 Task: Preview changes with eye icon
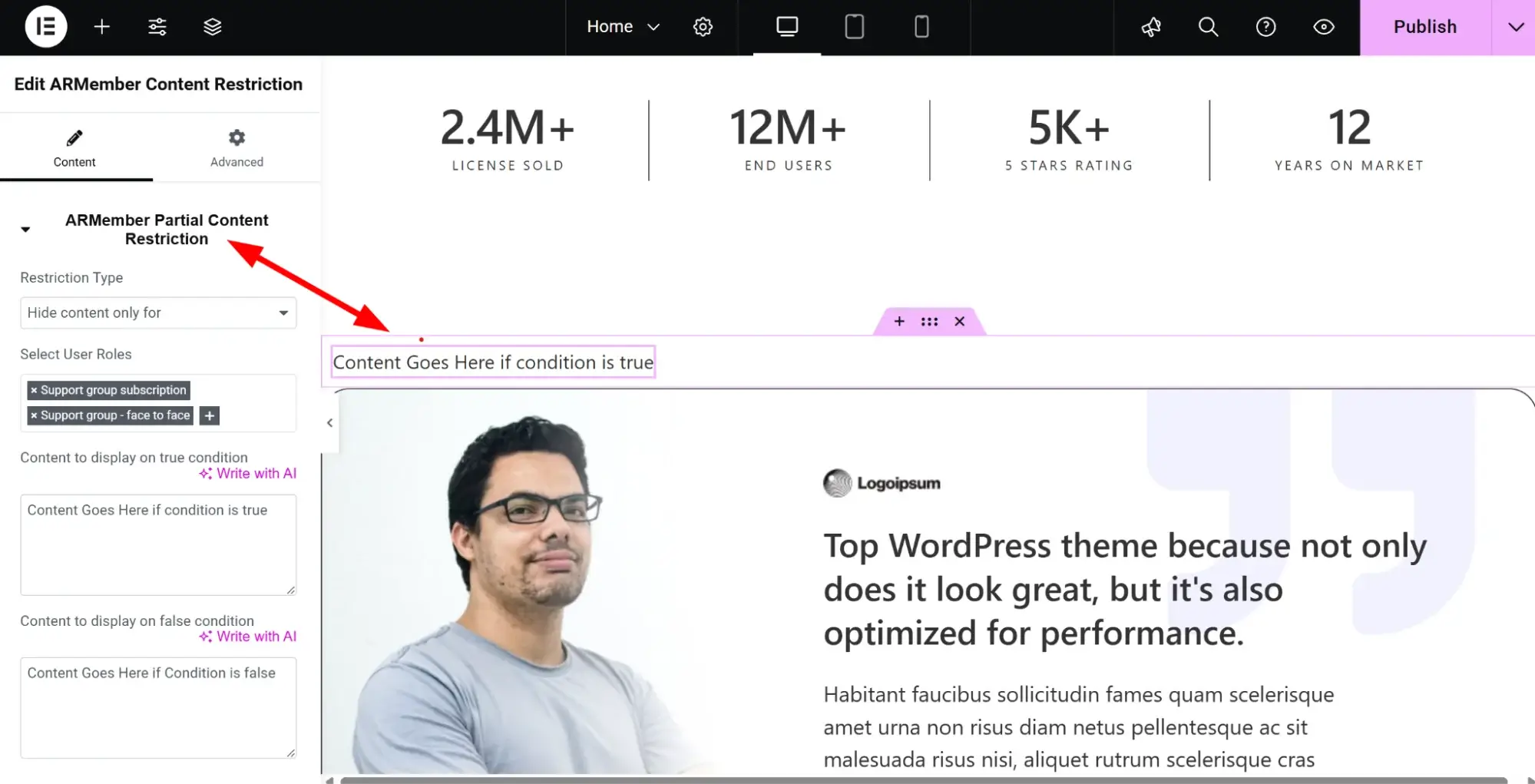tap(1323, 27)
